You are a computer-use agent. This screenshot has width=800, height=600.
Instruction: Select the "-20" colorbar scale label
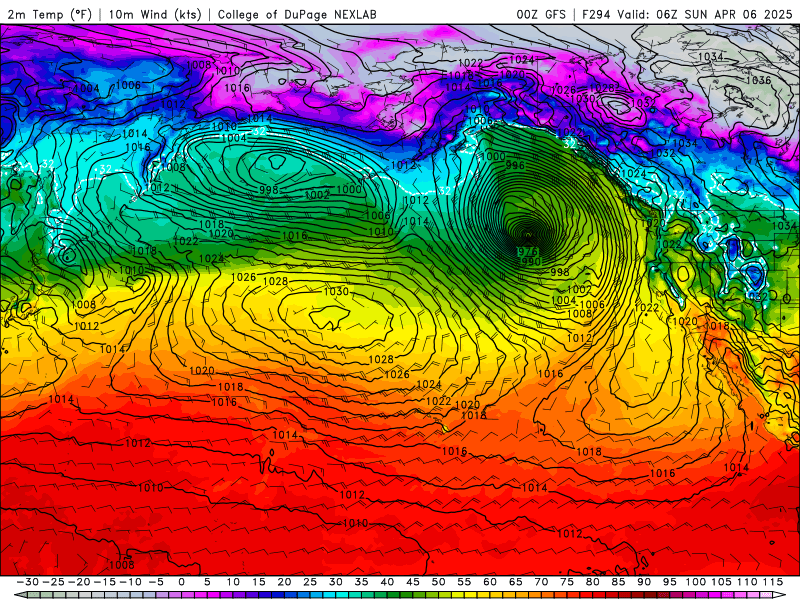(79, 582)
